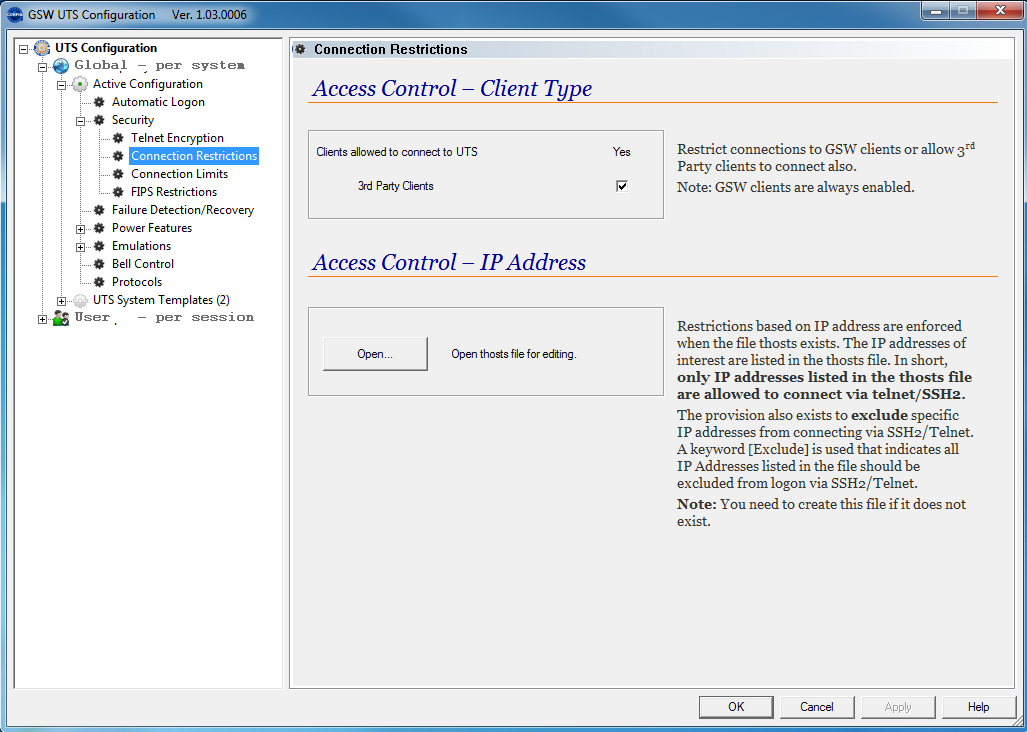Viewport: 1027px width, 732px height.
Task: Click the gear icon beside FIPS Restrictions
Action: pos(118,192)
